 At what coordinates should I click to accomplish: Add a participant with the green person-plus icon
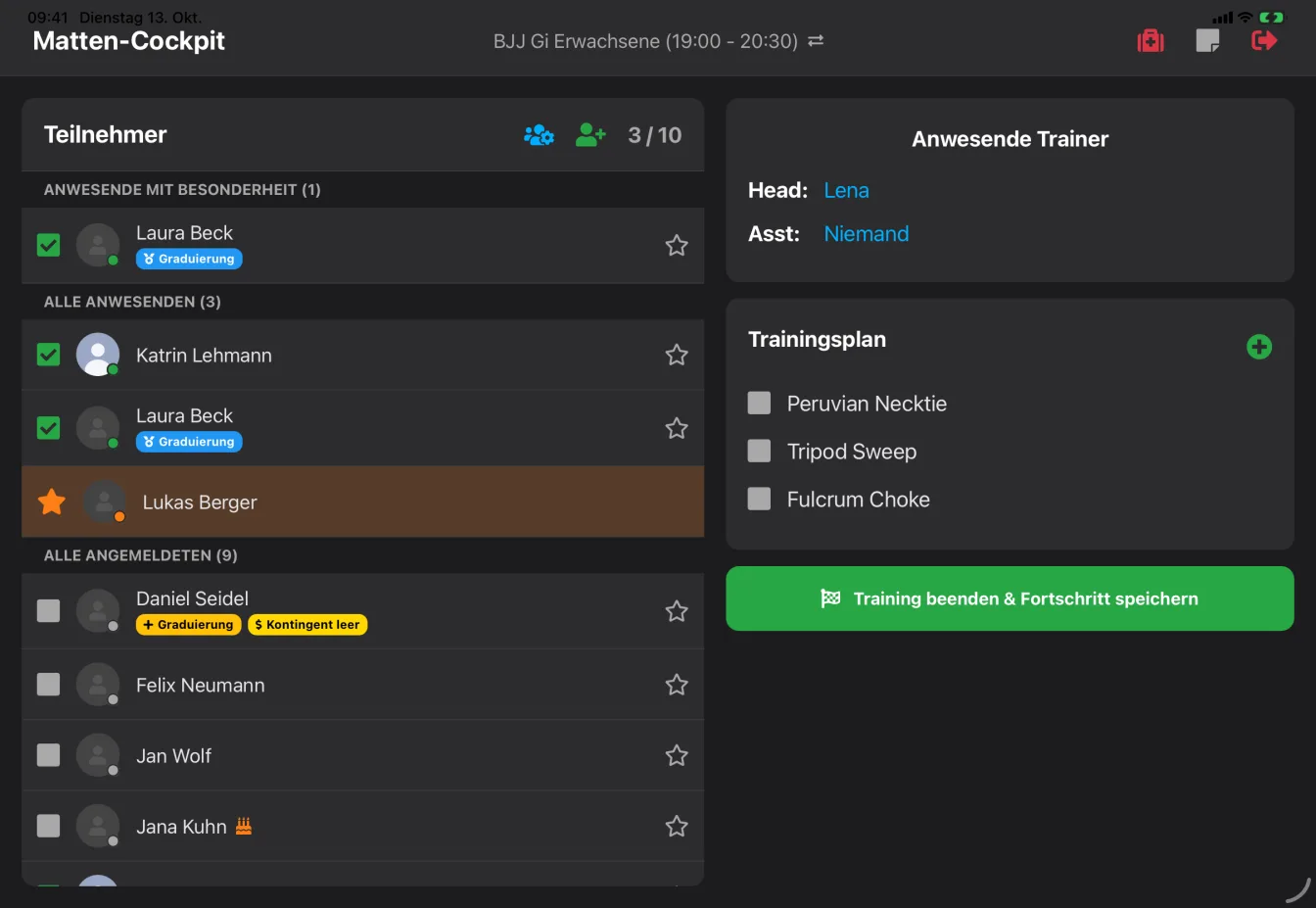pos(590,135)
